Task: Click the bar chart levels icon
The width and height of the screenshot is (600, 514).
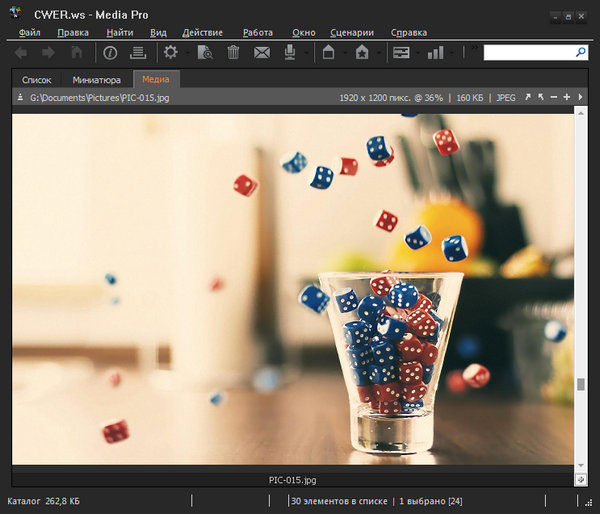Action: coord(435,52)
